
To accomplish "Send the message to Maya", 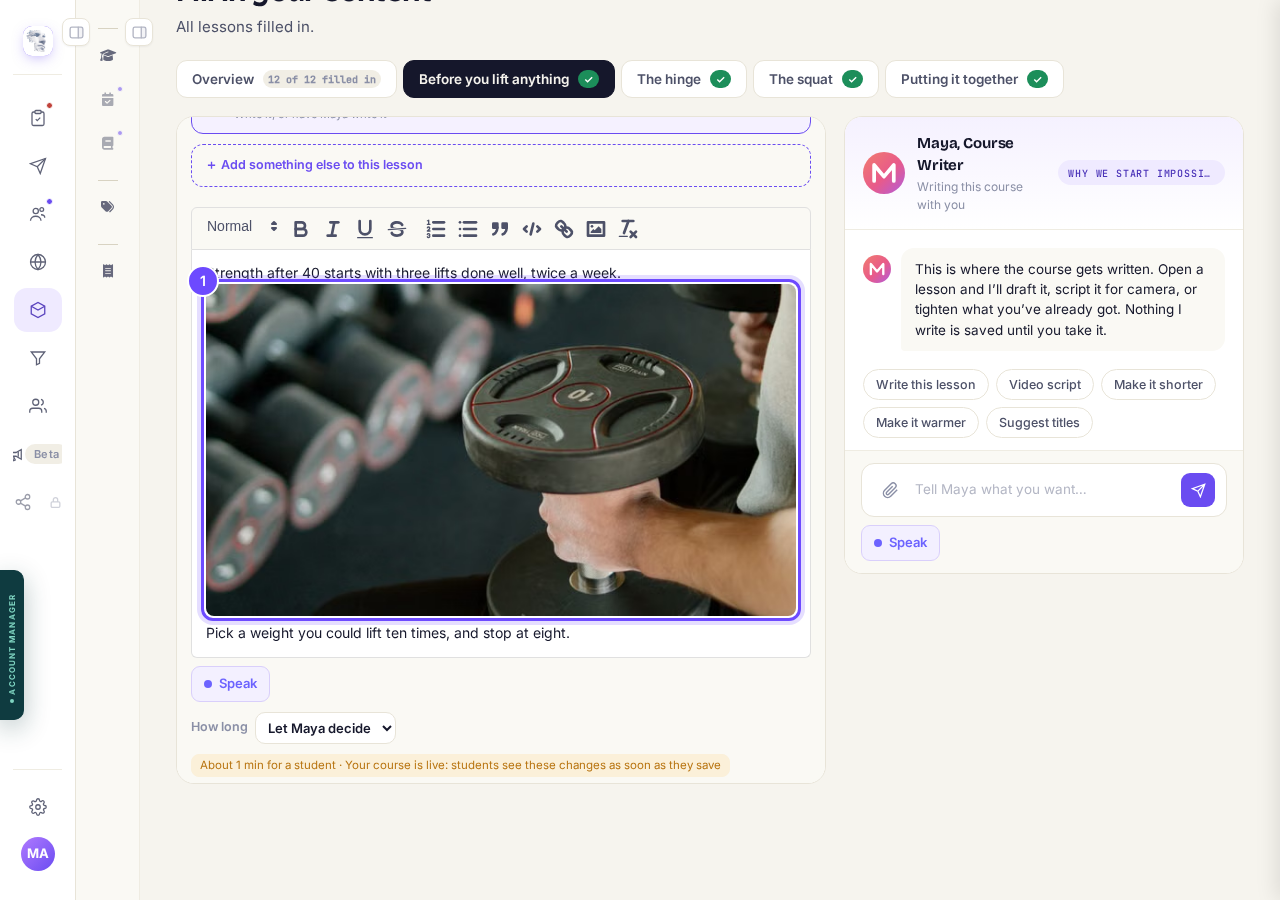I will (1198, 490).
